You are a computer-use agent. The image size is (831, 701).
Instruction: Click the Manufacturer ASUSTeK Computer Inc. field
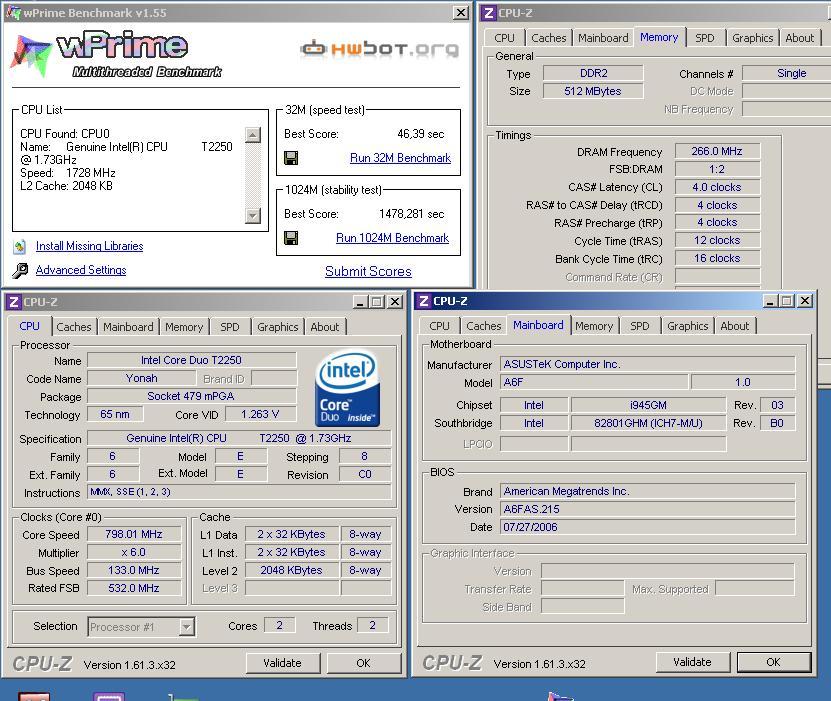click(x=648, y=365)
